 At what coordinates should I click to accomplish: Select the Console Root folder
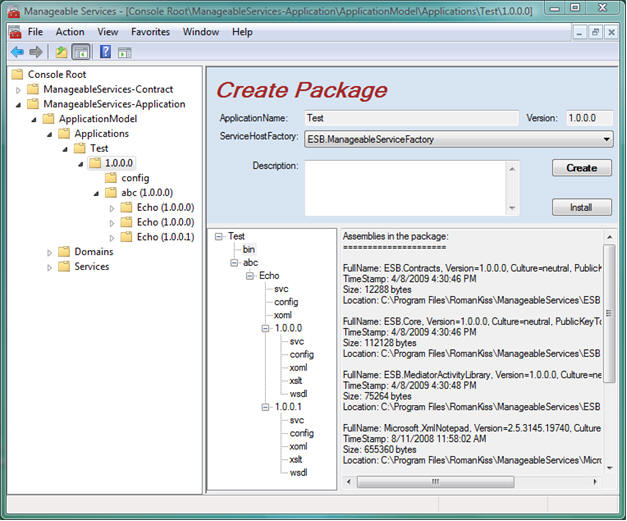[x=57, y=74]
